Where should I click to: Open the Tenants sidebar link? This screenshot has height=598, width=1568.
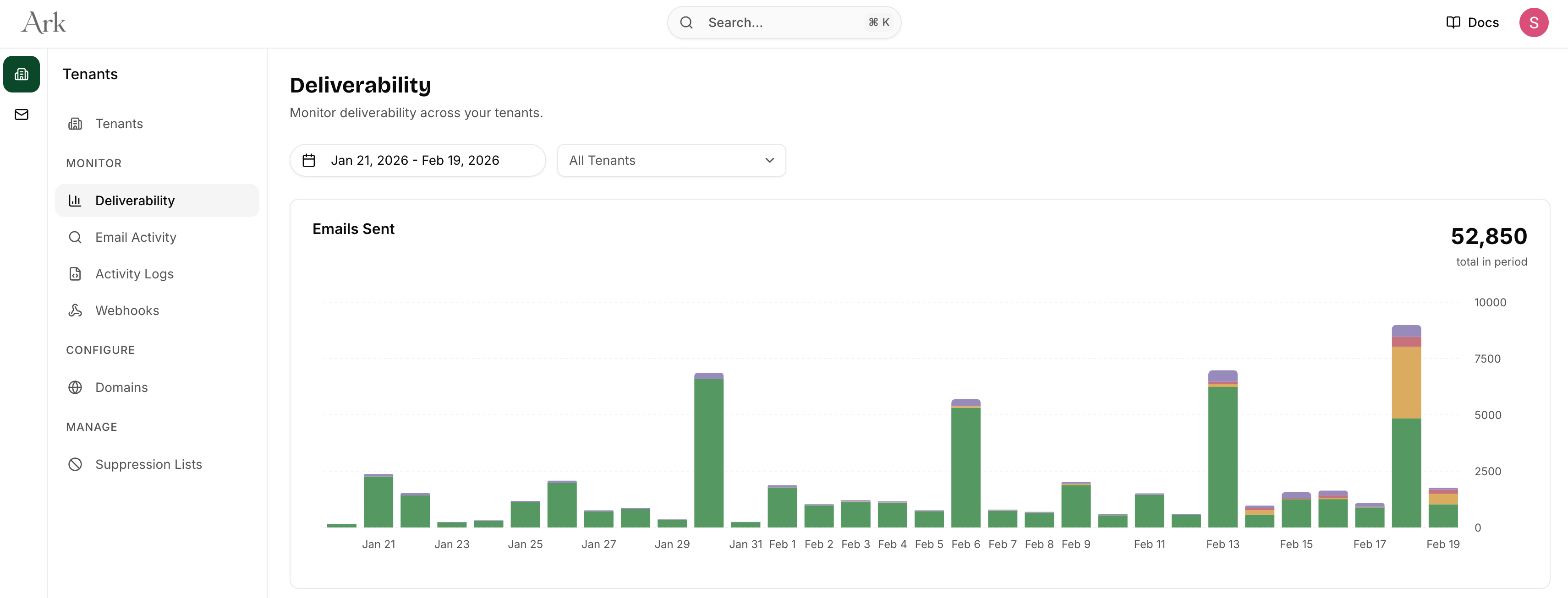click(119, 124)
